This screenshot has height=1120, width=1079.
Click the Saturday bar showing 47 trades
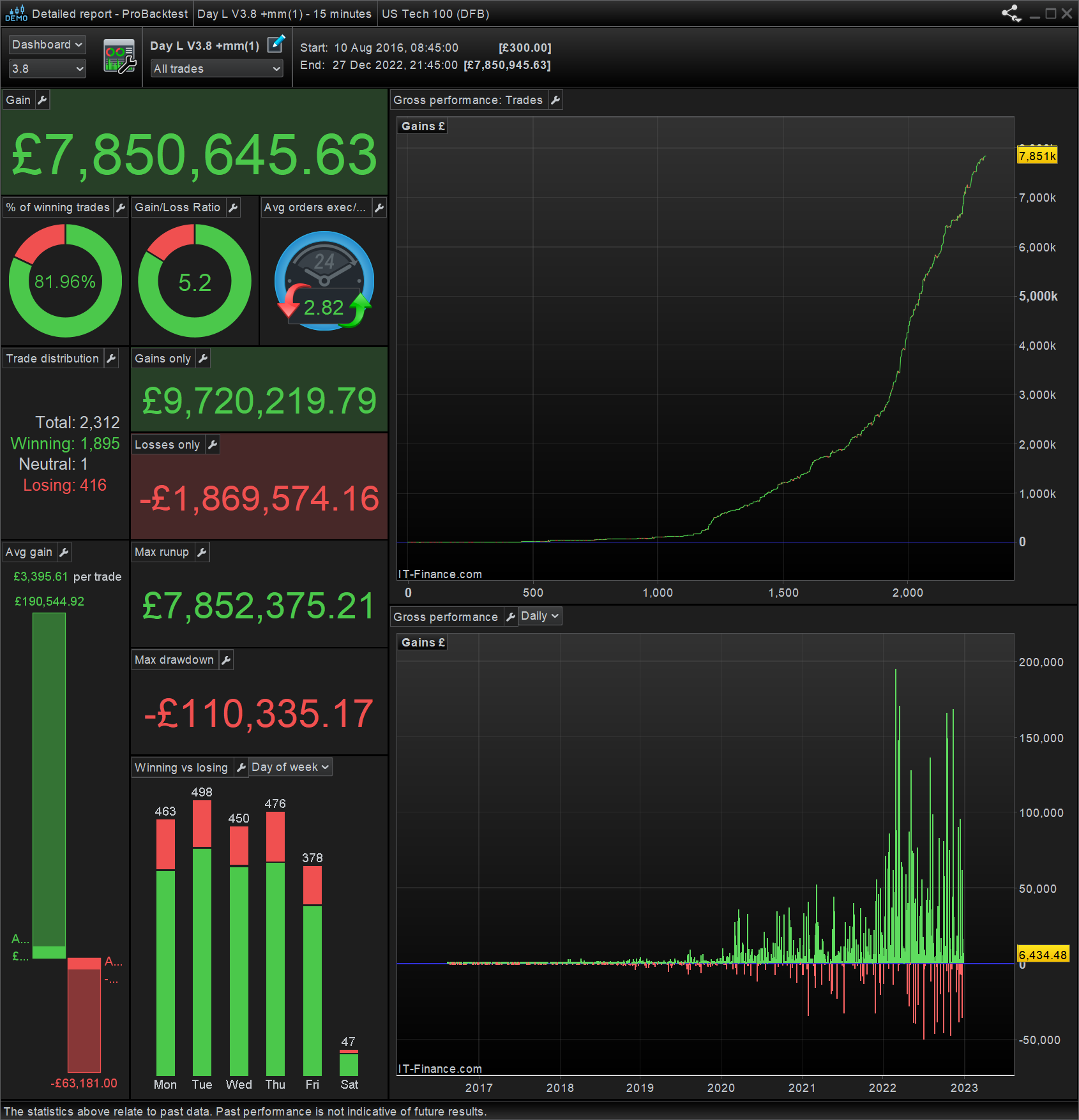tap(349, 1063)
